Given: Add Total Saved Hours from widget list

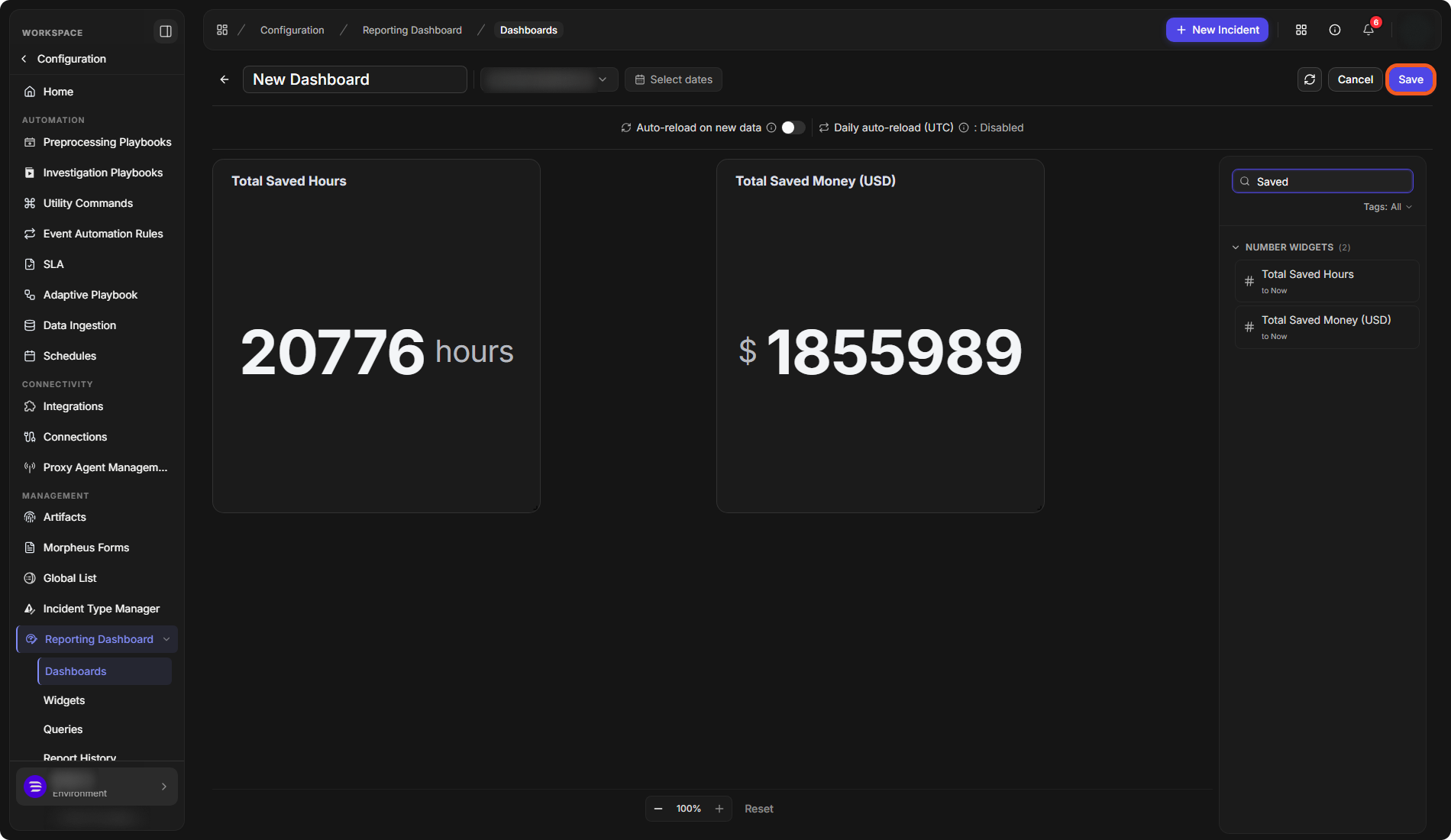Looking at the screenshot, I should 1327,281.
